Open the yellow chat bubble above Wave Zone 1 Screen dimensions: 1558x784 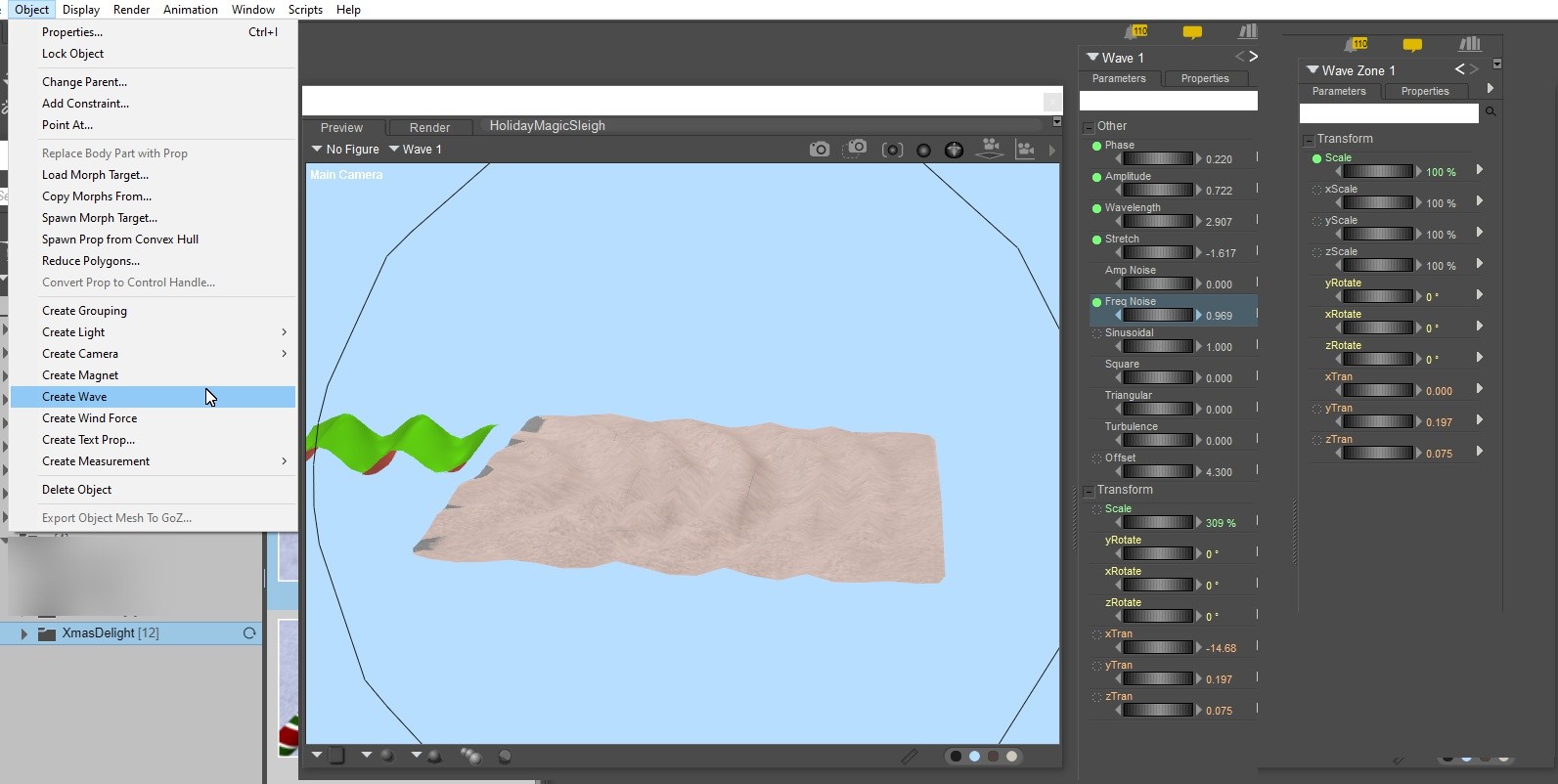point(1411,45)
